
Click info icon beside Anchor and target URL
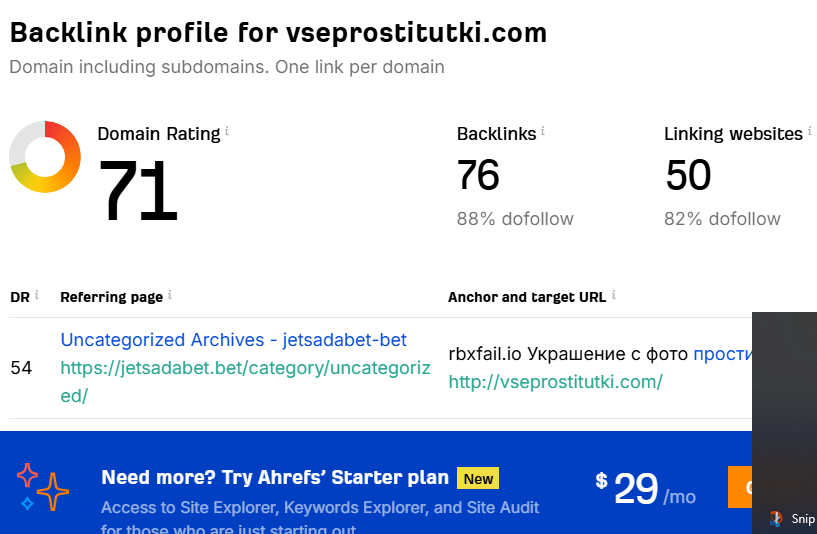pos(613,294)
